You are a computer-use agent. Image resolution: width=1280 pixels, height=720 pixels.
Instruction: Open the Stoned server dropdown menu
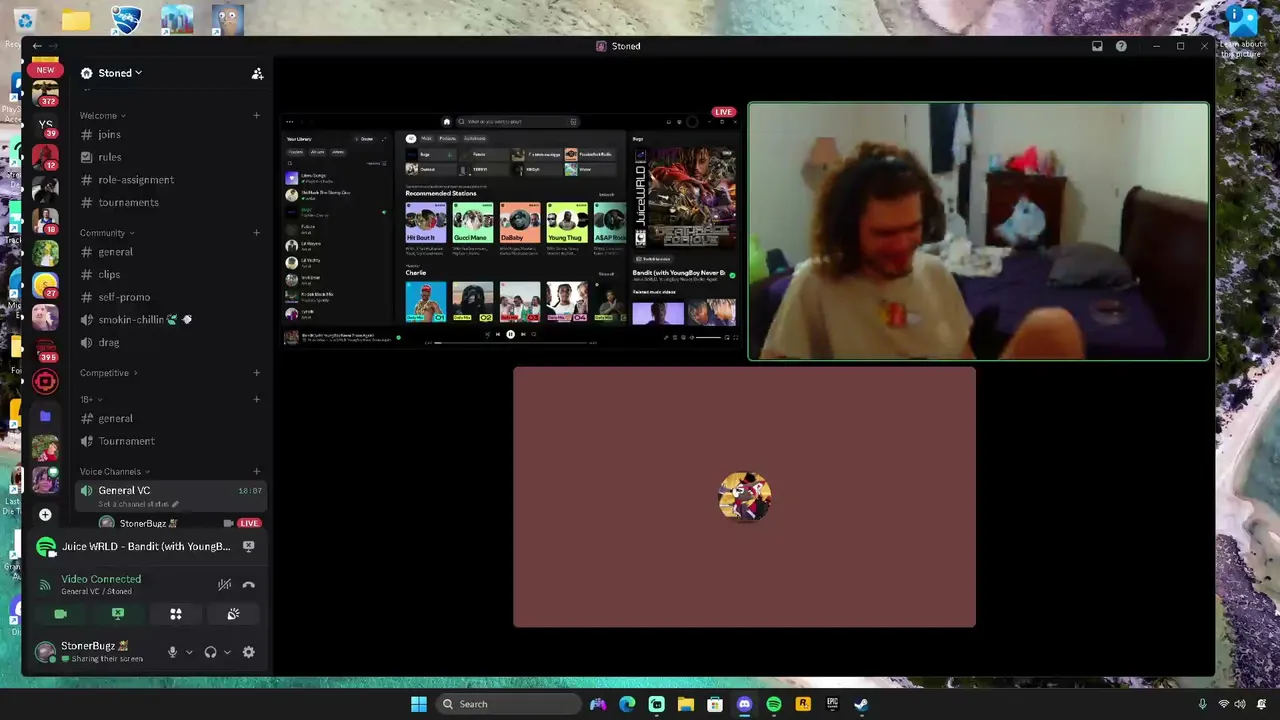click(120, 73)
